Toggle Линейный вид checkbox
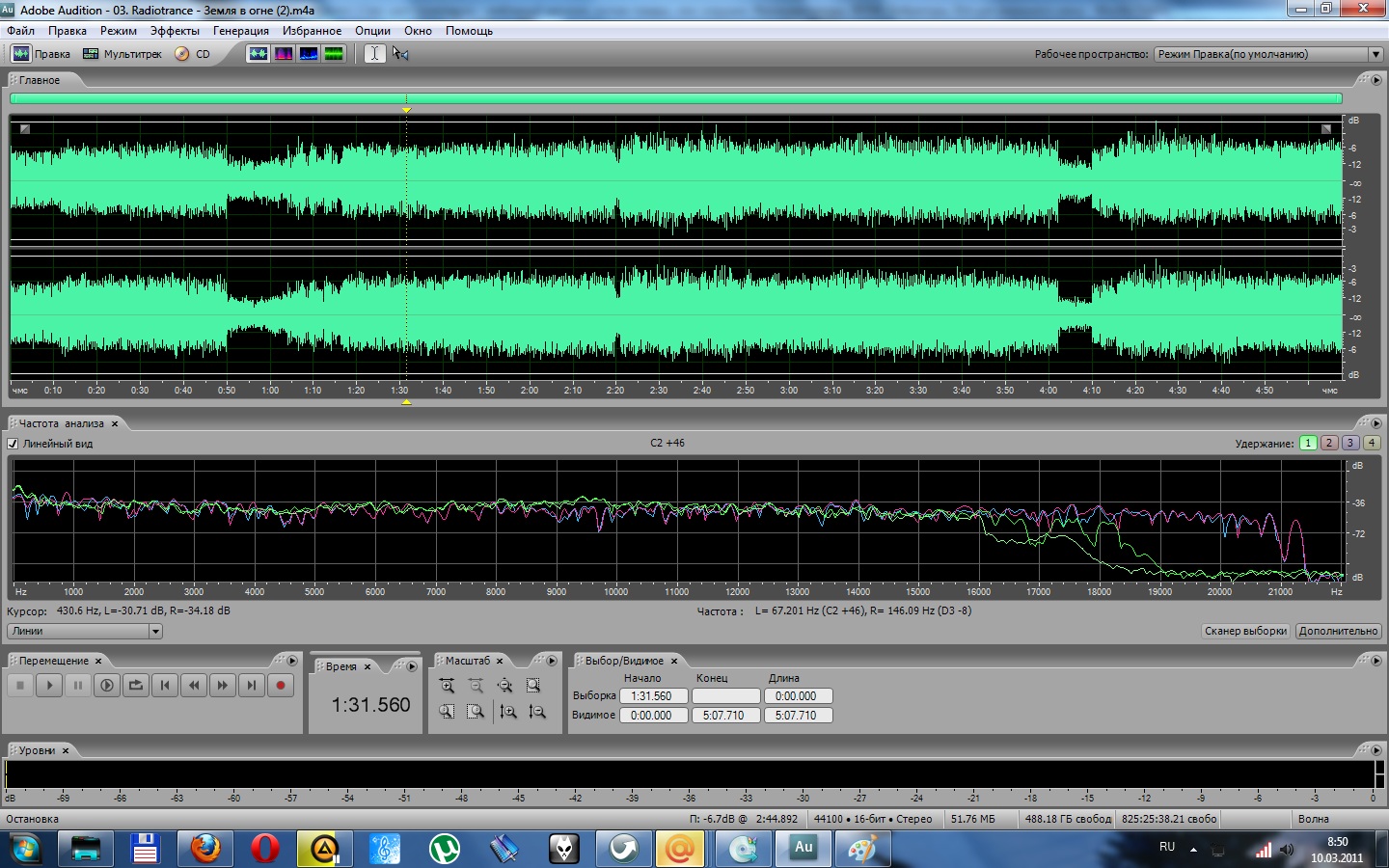Screen dimensions: 1389x868 tap(13, 444)
